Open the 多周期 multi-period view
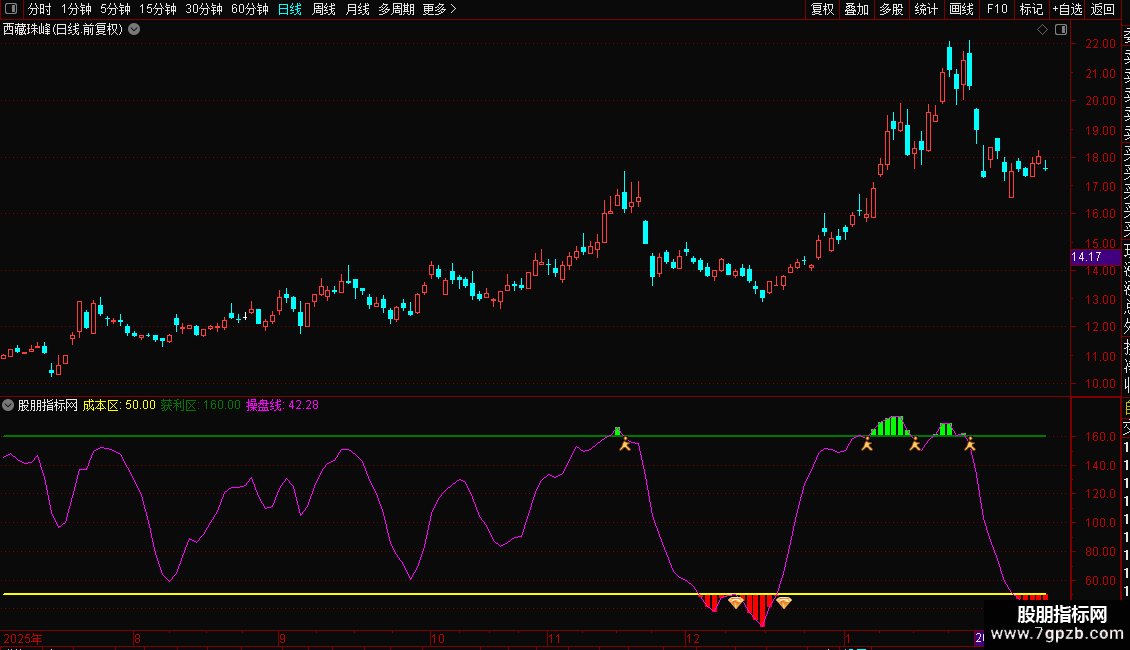The image size is (1130, 650). click(396, 9)
